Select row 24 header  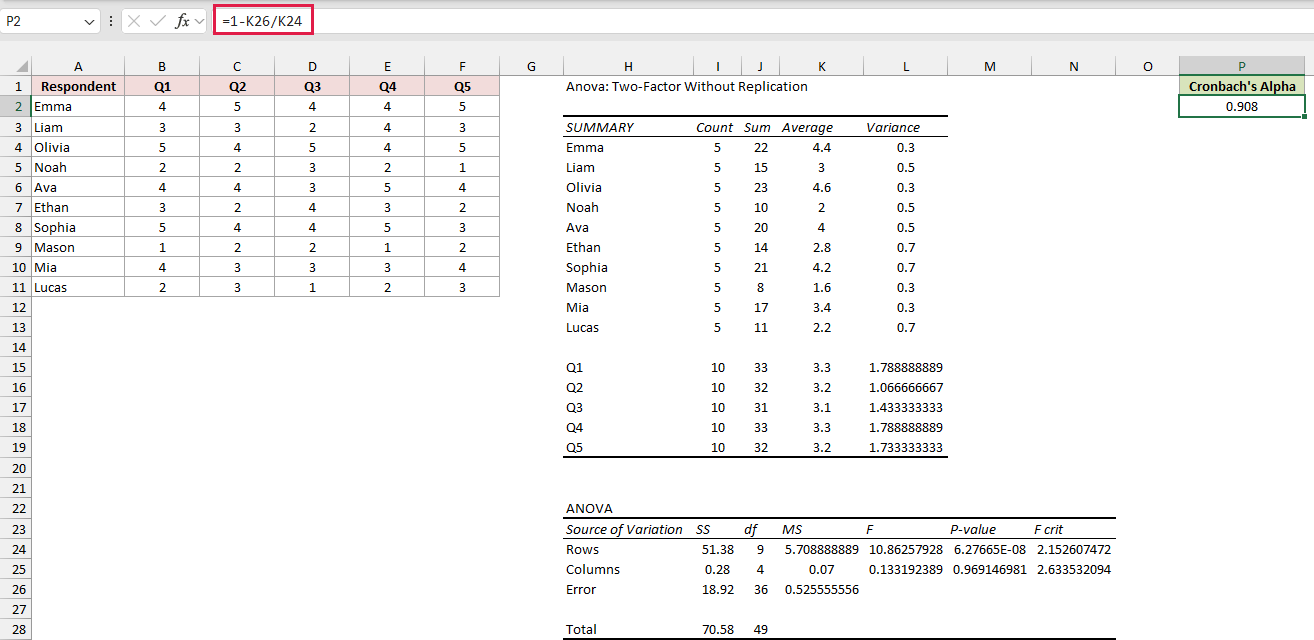coord(16,549)
